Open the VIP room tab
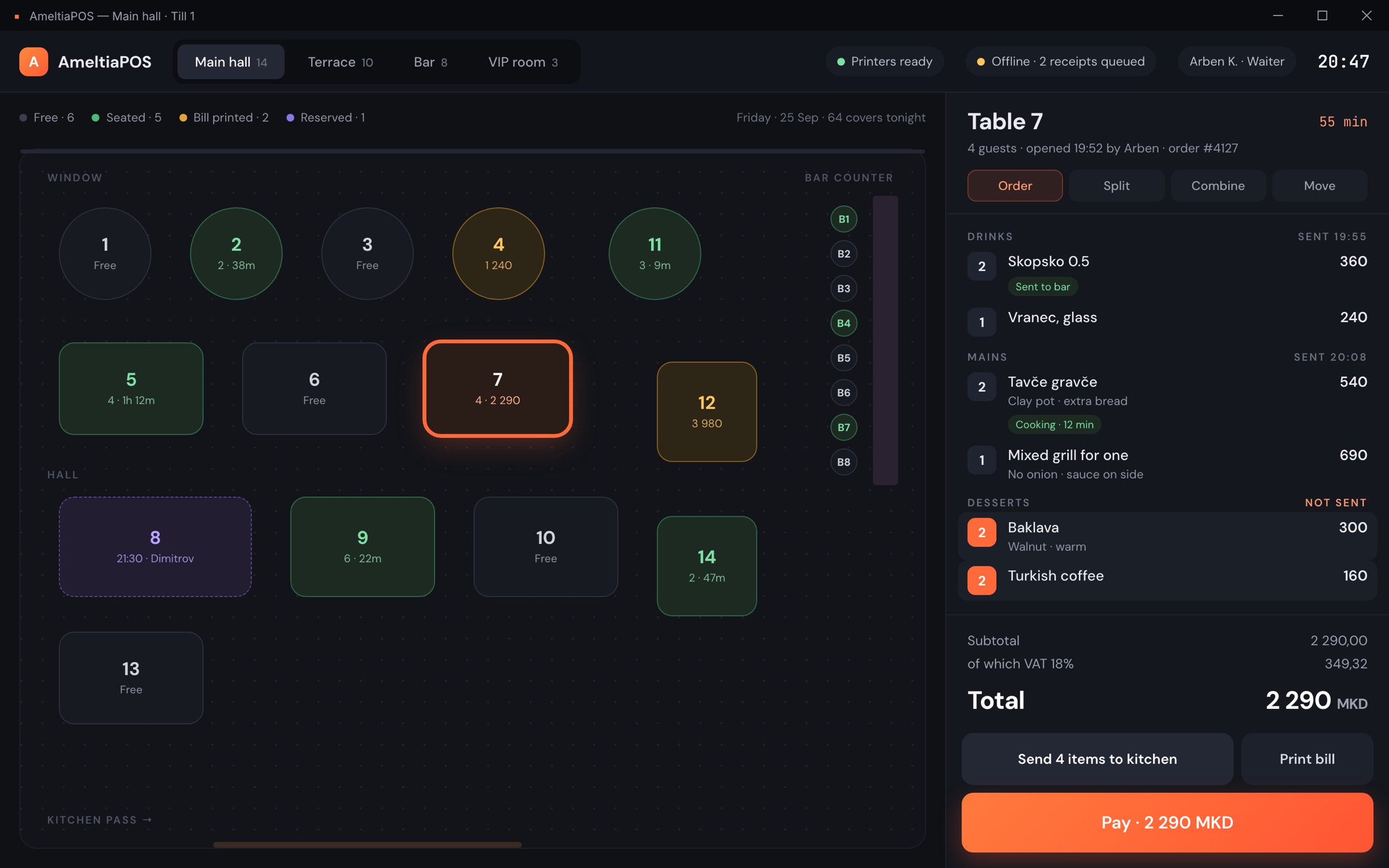This screenshot has width=1389, height=868. 523,62
